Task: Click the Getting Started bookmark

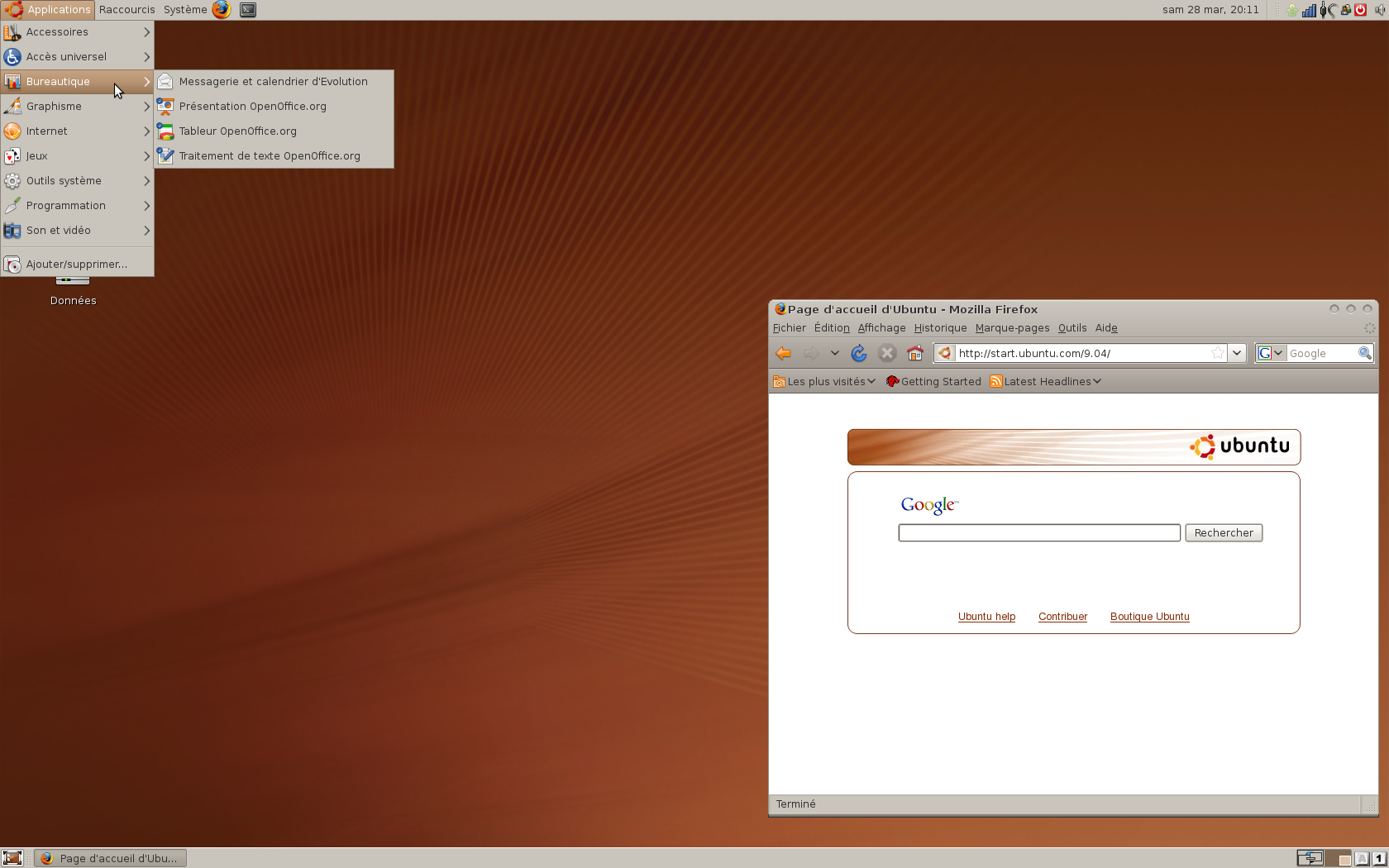Action: [x=933, y=381]
